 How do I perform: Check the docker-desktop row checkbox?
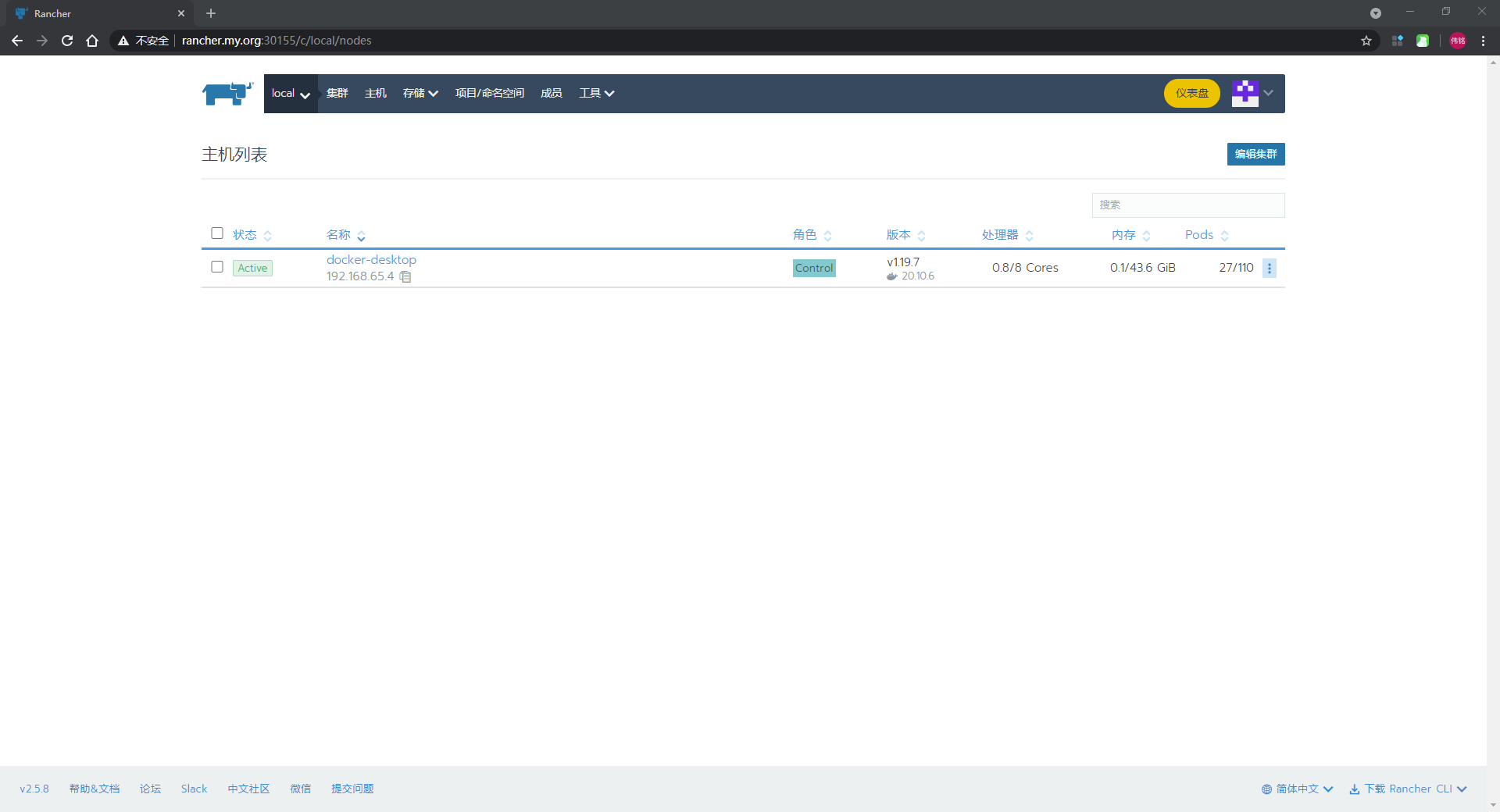click(x=217, y=267)
